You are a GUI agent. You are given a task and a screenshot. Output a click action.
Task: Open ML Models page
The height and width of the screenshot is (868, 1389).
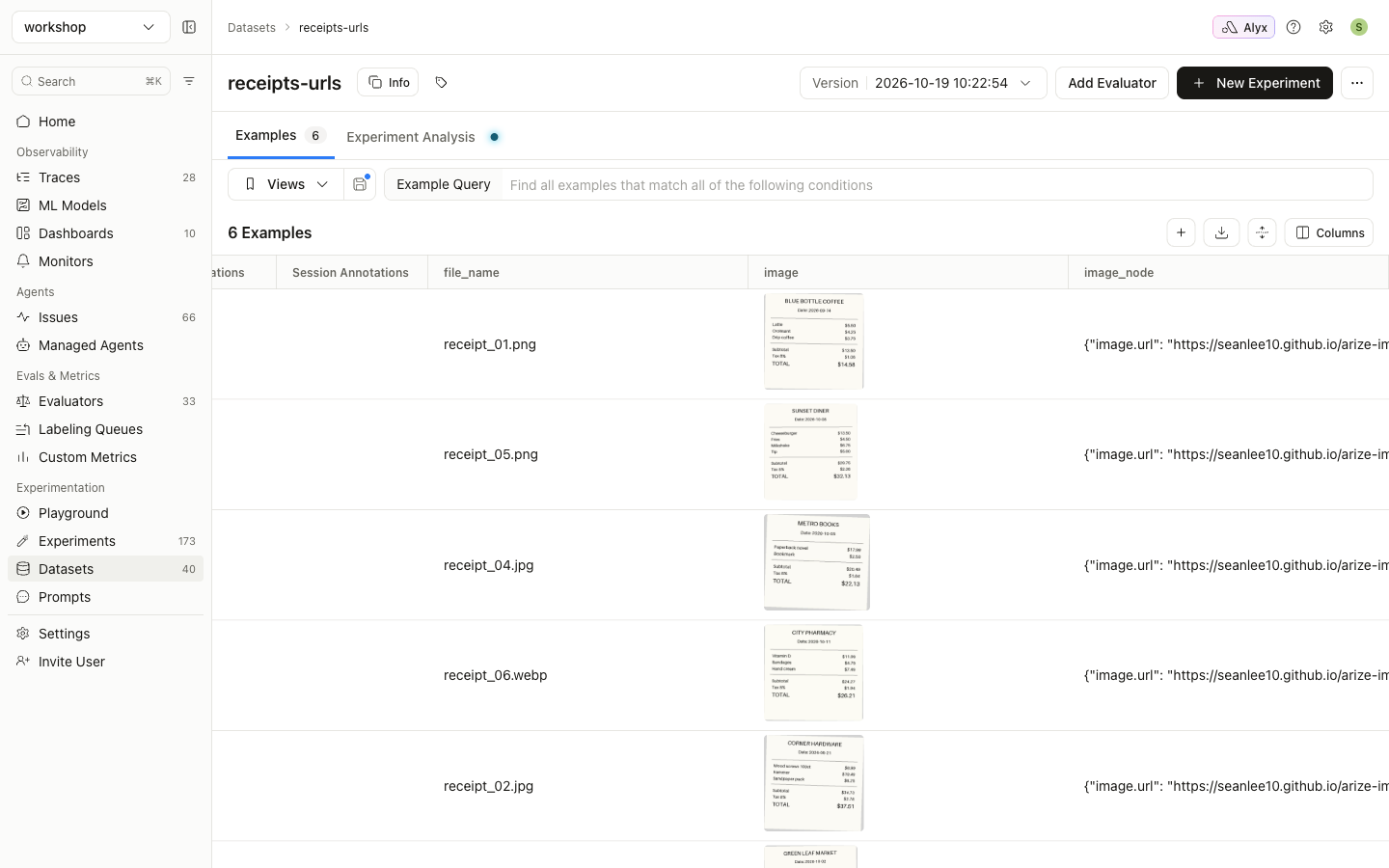106,205
